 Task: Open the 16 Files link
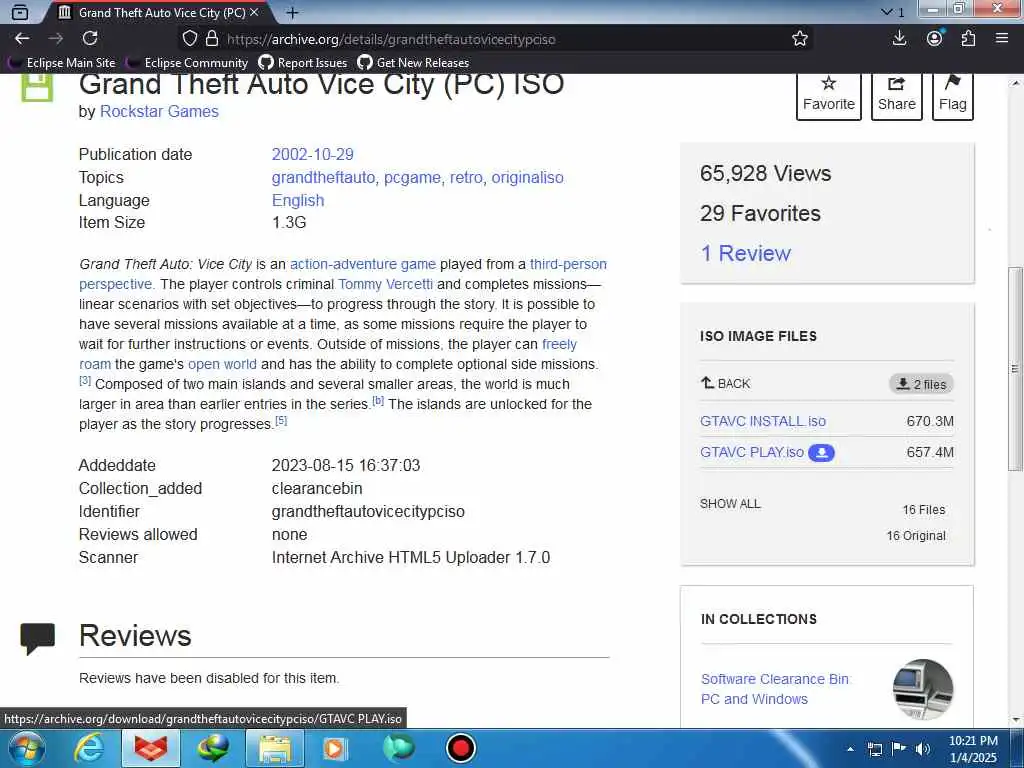[923, 510]
